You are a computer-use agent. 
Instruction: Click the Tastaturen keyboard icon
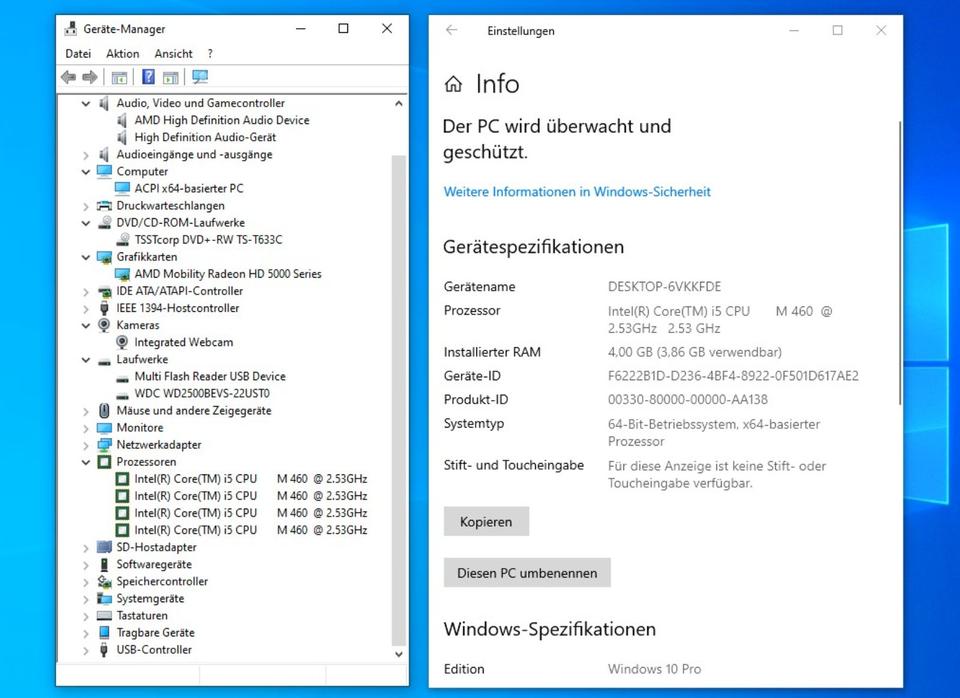tap(105, 615)
